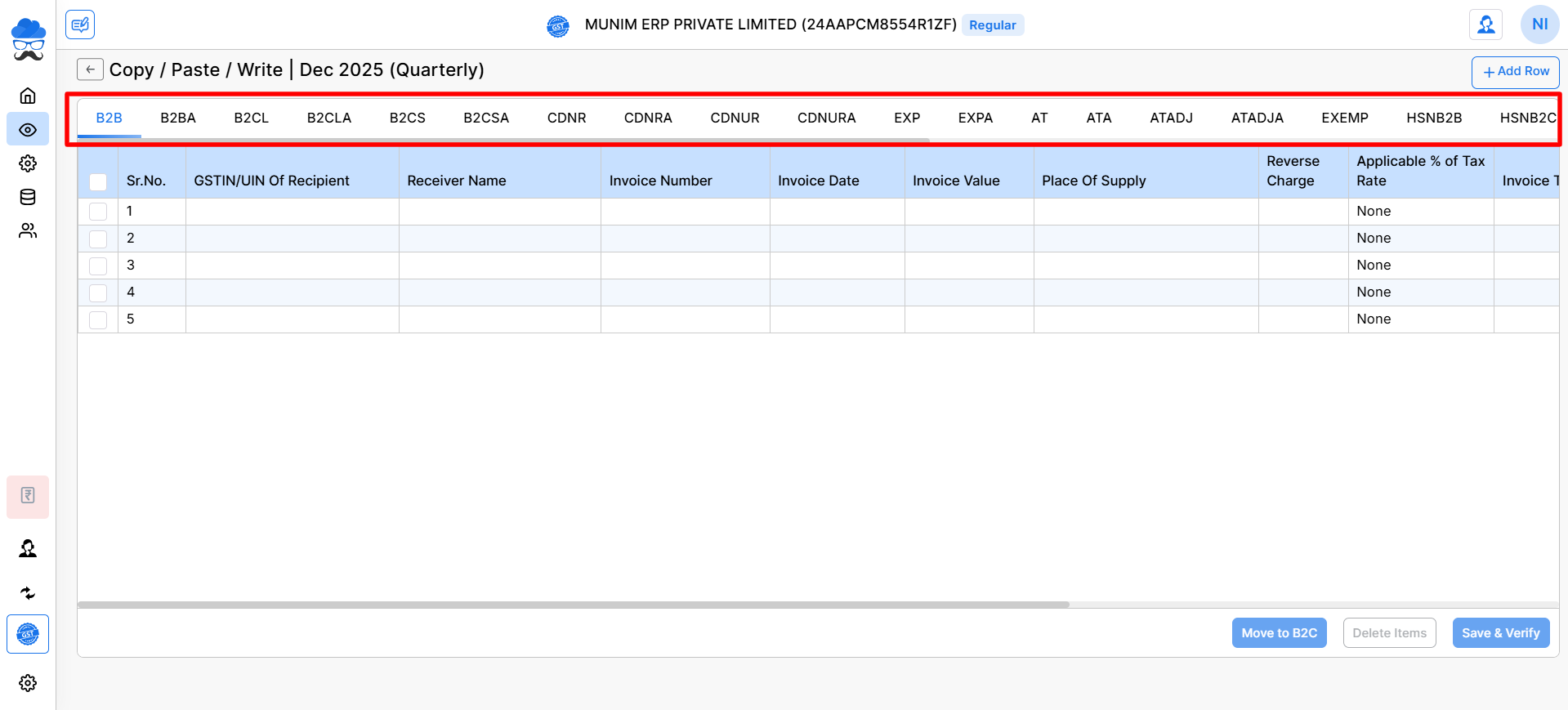Tick the select-all checkbox in table header

(x=98, y=181)
